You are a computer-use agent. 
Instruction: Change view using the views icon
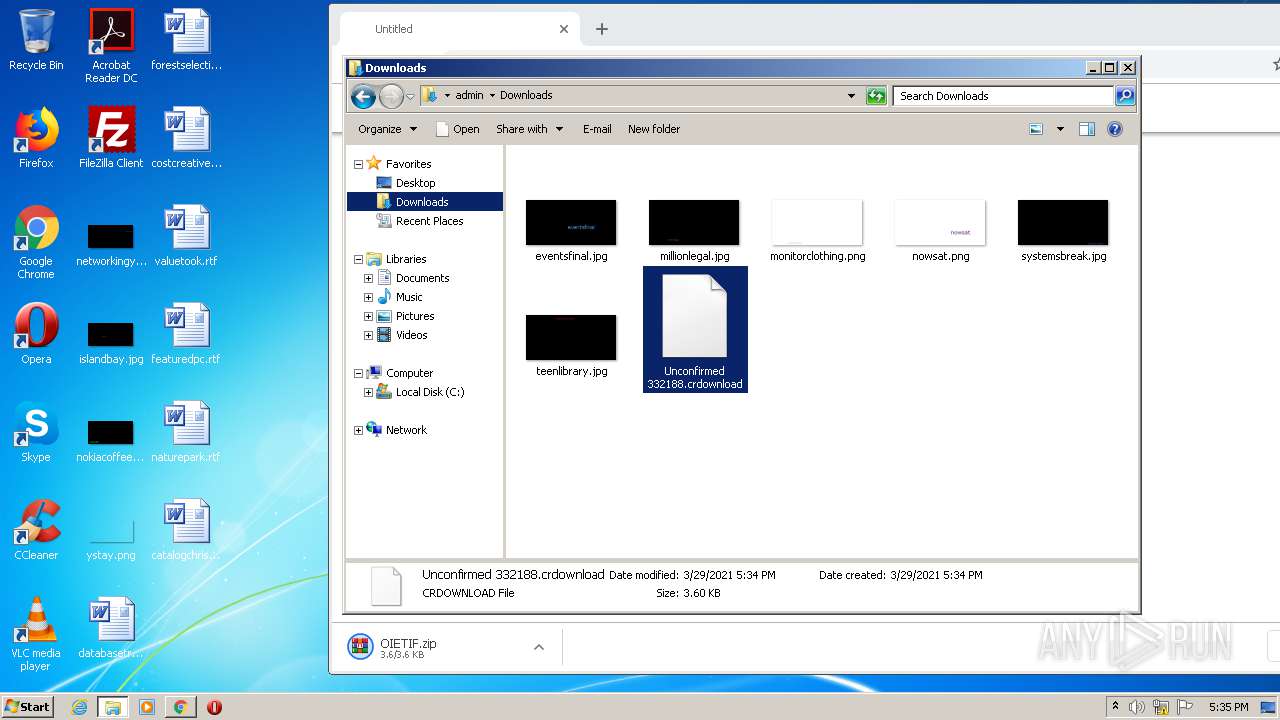pyautogui.click(x=1036, y=129)
